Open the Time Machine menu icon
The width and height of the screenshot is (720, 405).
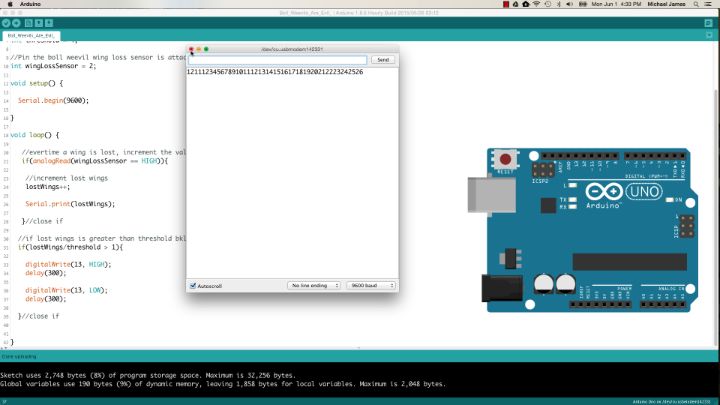548,4
